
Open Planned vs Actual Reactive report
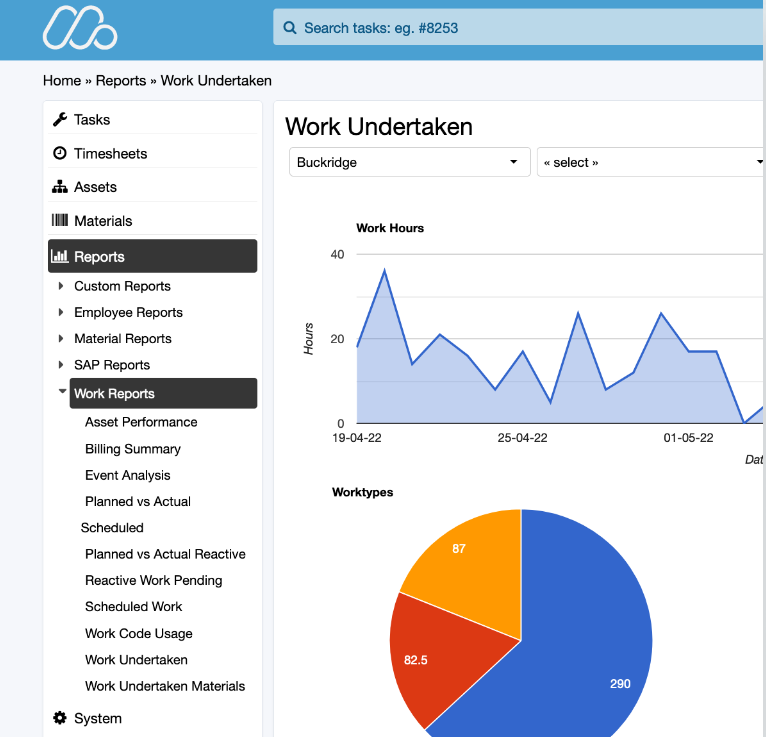tap(165, 554)
